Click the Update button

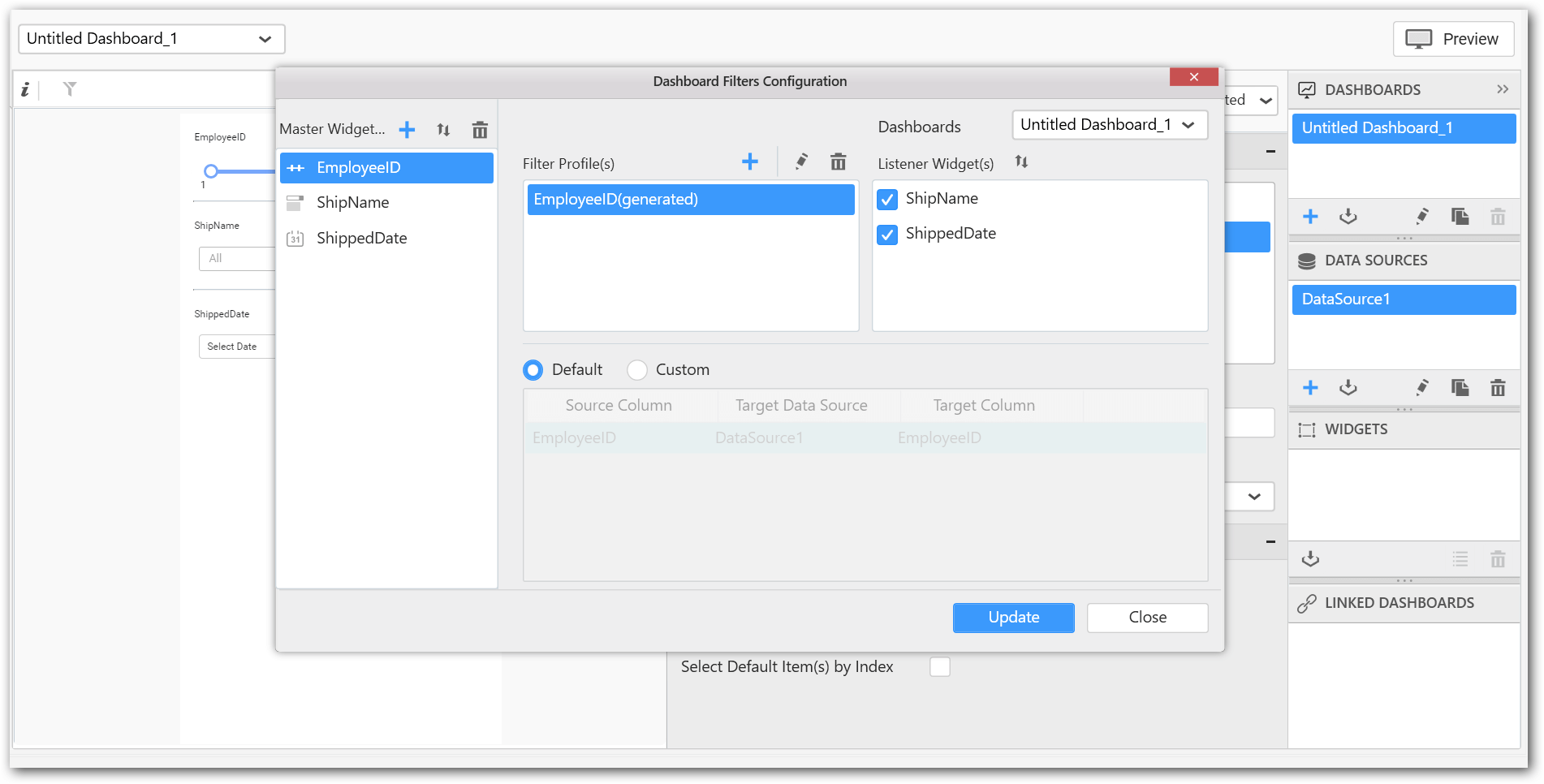(1013, 618)
